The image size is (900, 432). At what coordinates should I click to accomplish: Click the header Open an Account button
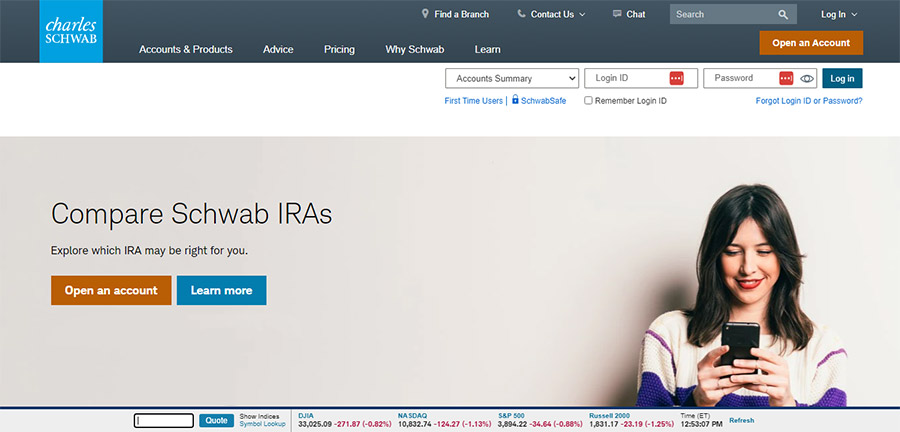pyautogui.click(x=811, y=43)
